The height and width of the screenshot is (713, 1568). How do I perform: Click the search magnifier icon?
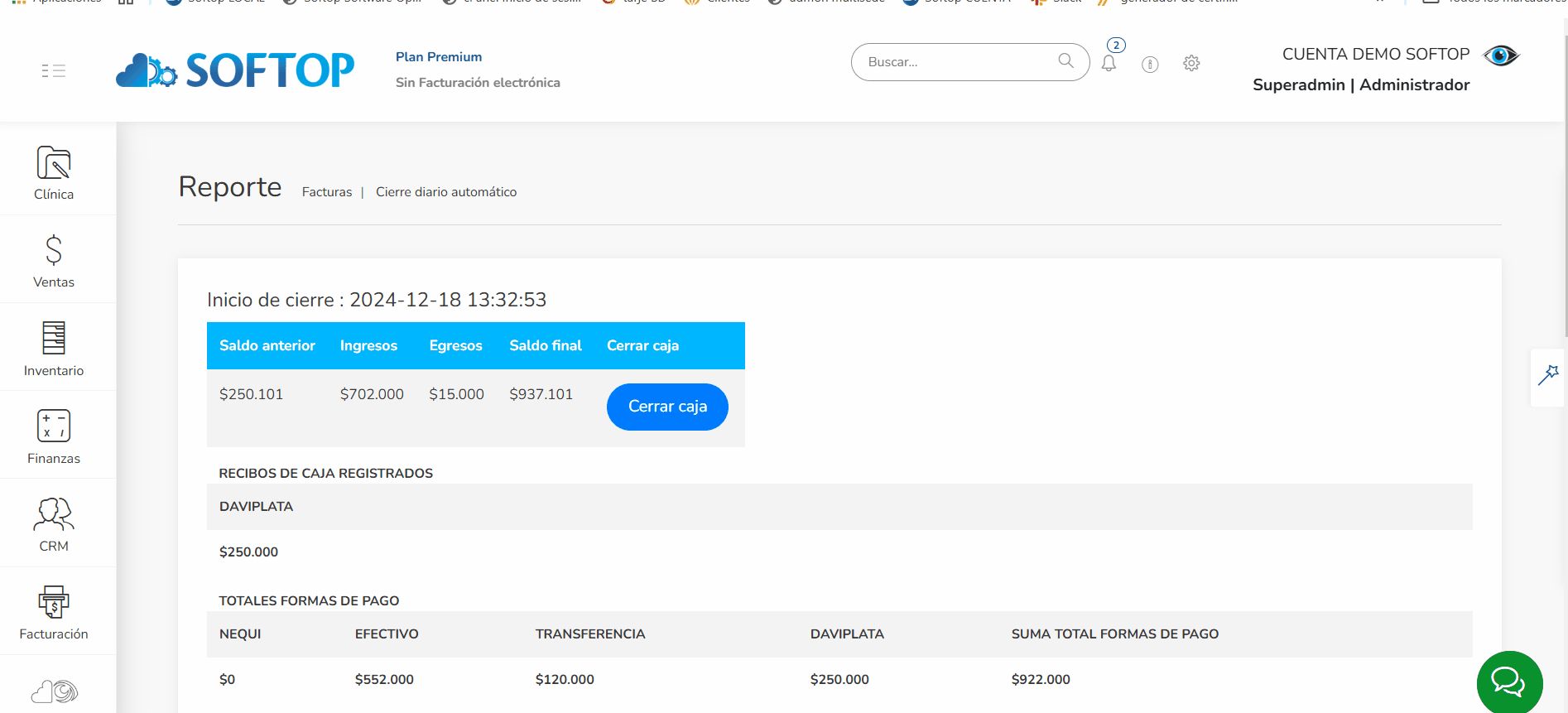click(x=1066, y=60)
